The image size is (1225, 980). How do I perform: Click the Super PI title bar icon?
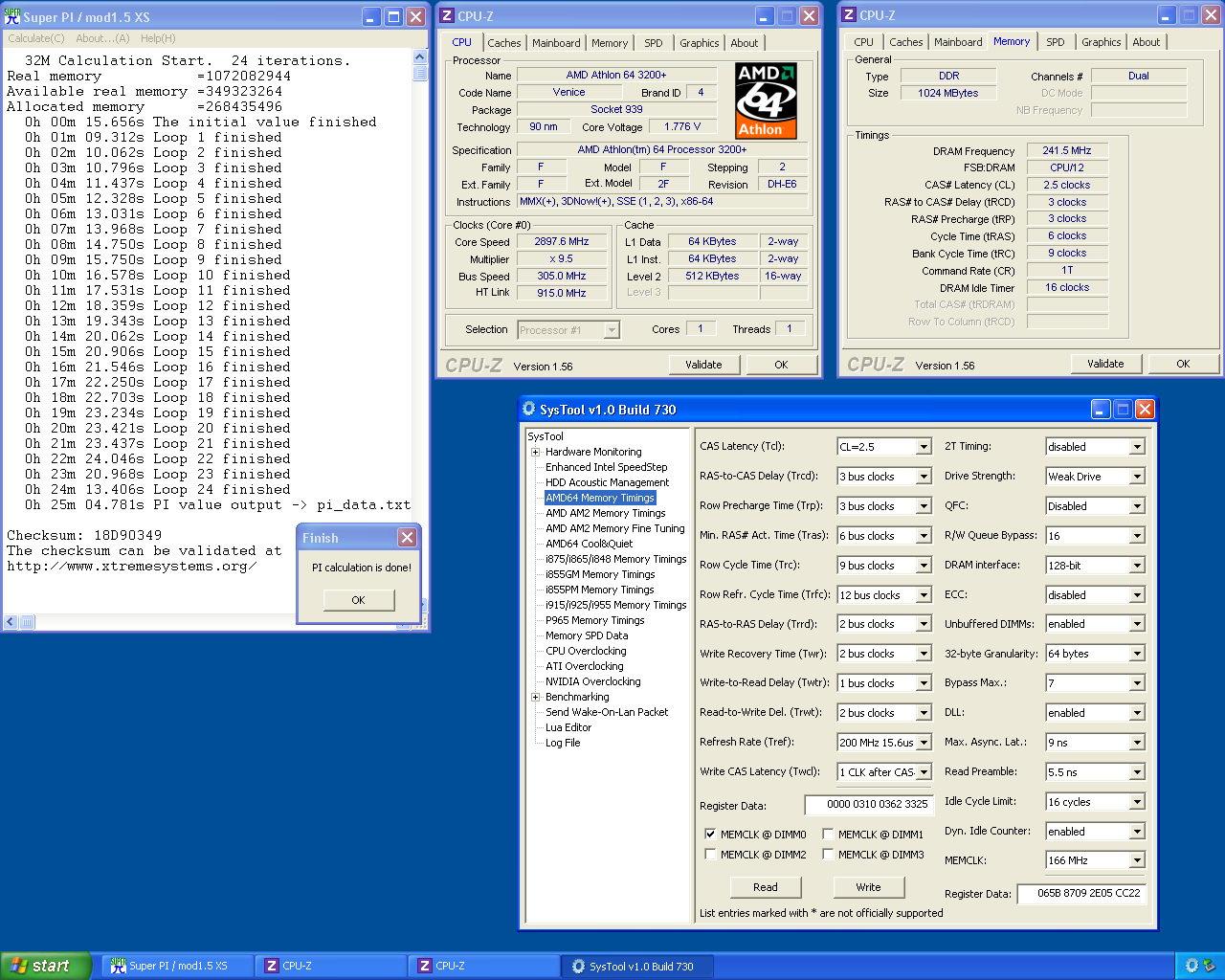(x=11, y=16)
